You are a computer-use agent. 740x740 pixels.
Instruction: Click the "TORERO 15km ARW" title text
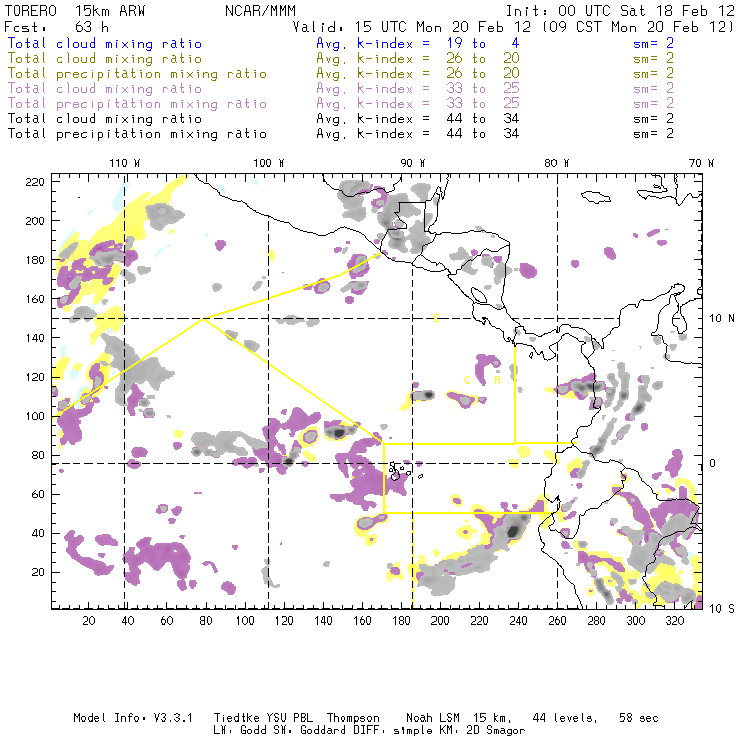(75, 11)
